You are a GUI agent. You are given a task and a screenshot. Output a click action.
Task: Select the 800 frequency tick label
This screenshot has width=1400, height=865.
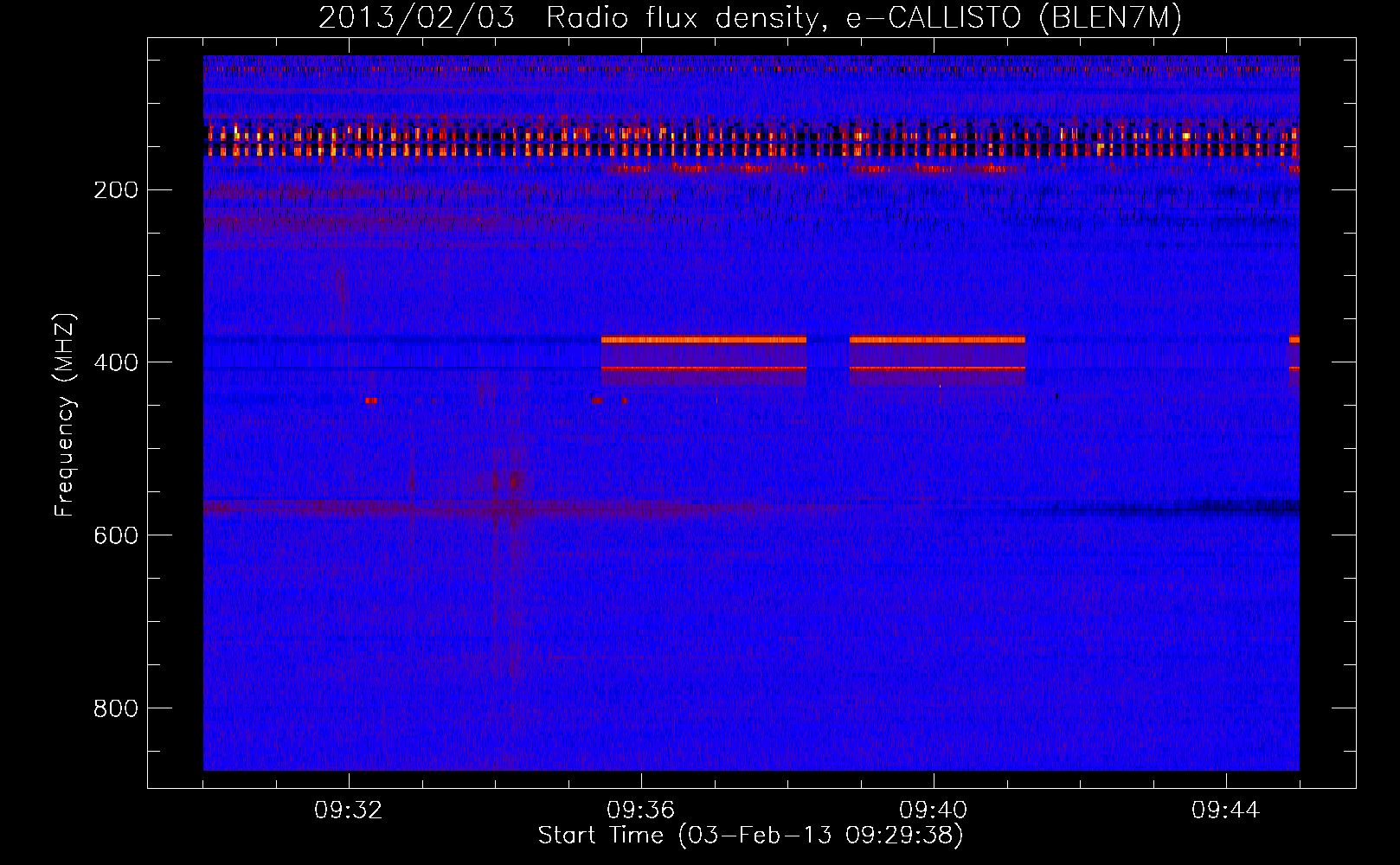[116, 708]
